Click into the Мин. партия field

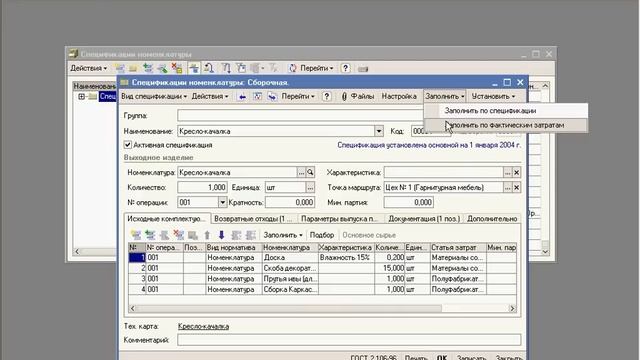[x=409, y=202]
